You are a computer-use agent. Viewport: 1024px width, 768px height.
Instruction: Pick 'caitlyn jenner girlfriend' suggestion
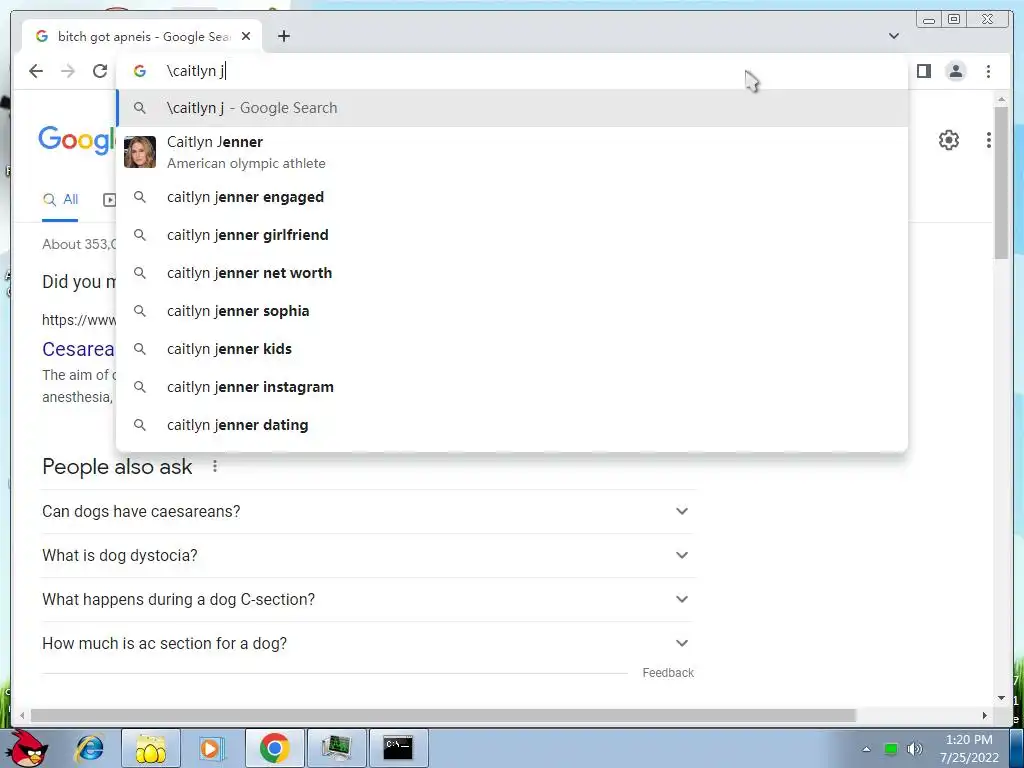[512, 235]
